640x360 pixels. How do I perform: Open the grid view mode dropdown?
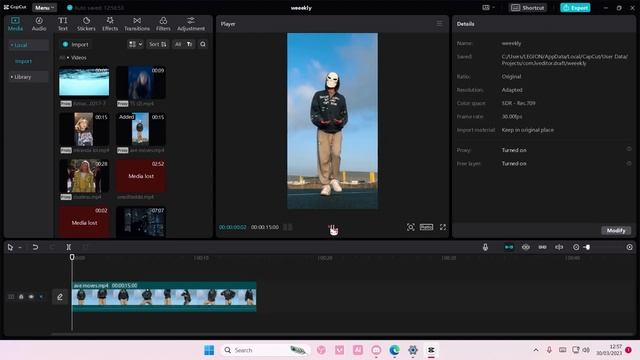click(135, 44)
